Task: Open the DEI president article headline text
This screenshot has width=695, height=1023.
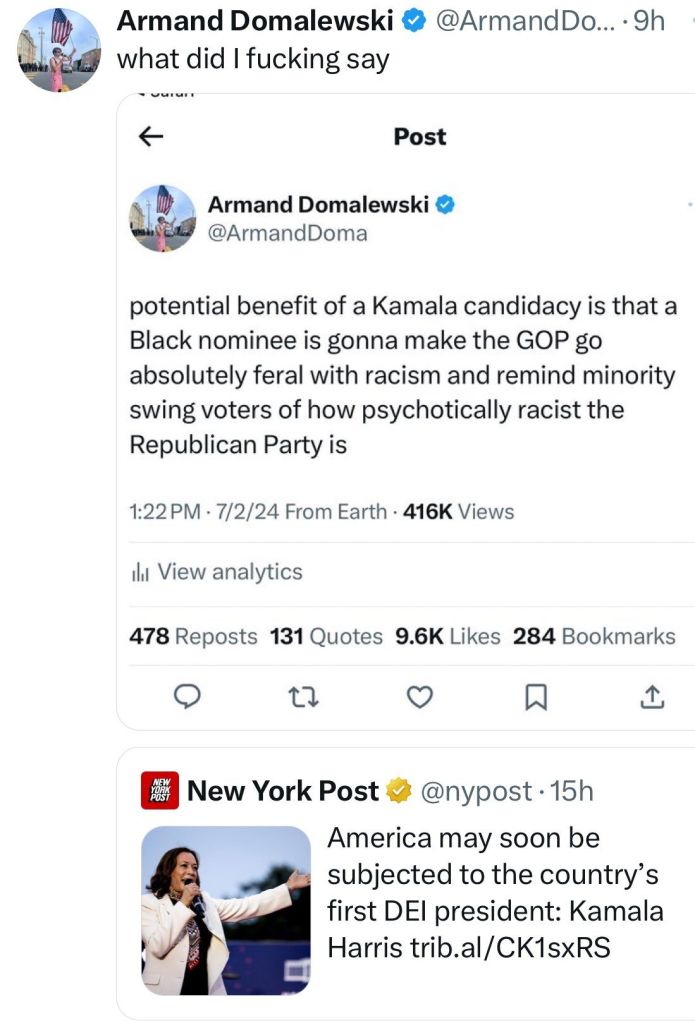Action: click(x=495, y=892)
